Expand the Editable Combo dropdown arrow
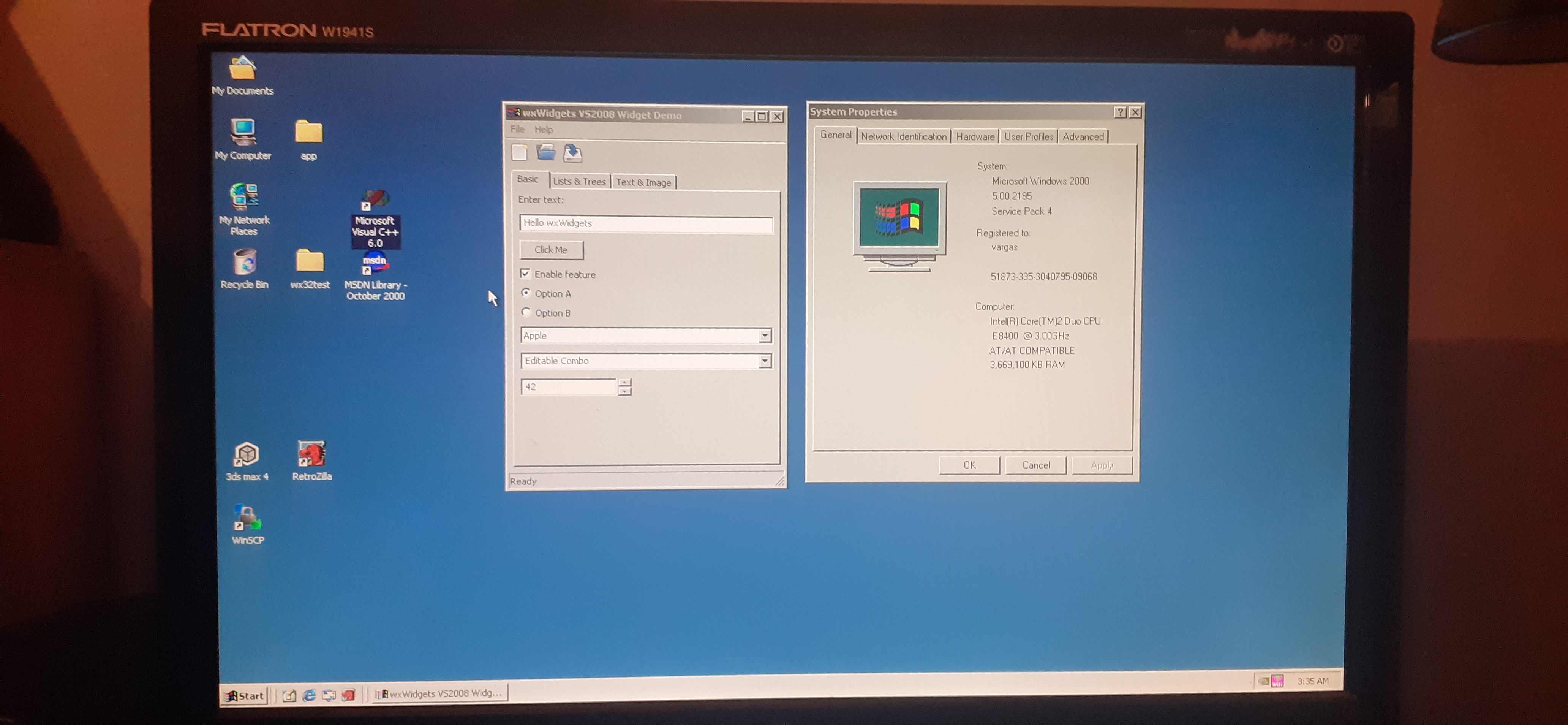Image resolution: width=1568 pixels, height=725 pixels. coord(765,361)
